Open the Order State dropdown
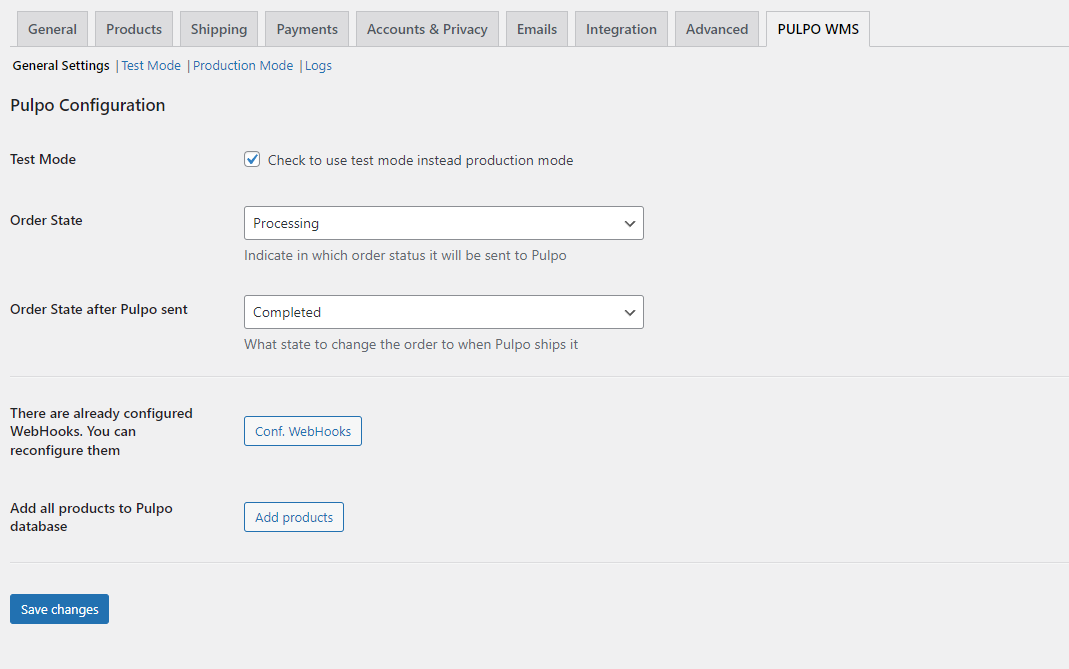This screenshot has width=1069, height=669. (x=444, y=223)
